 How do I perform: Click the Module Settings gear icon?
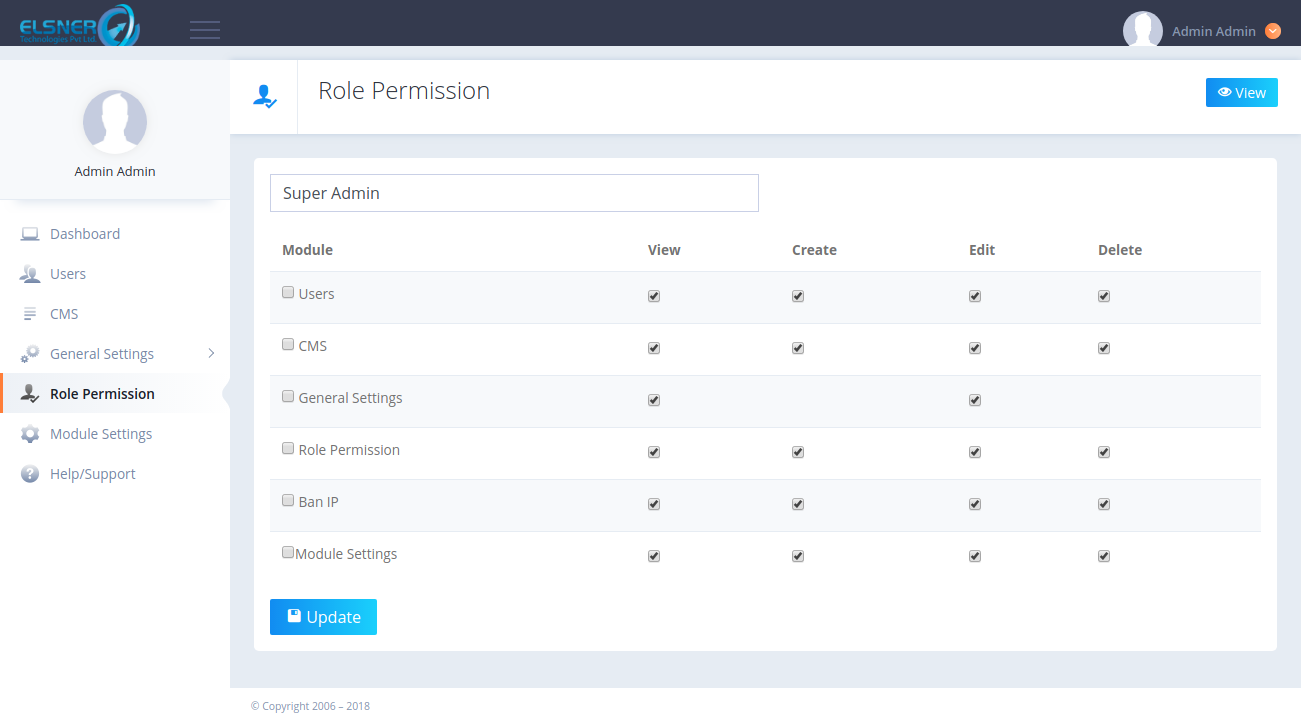pyautogui.click(x=30, y=434)
